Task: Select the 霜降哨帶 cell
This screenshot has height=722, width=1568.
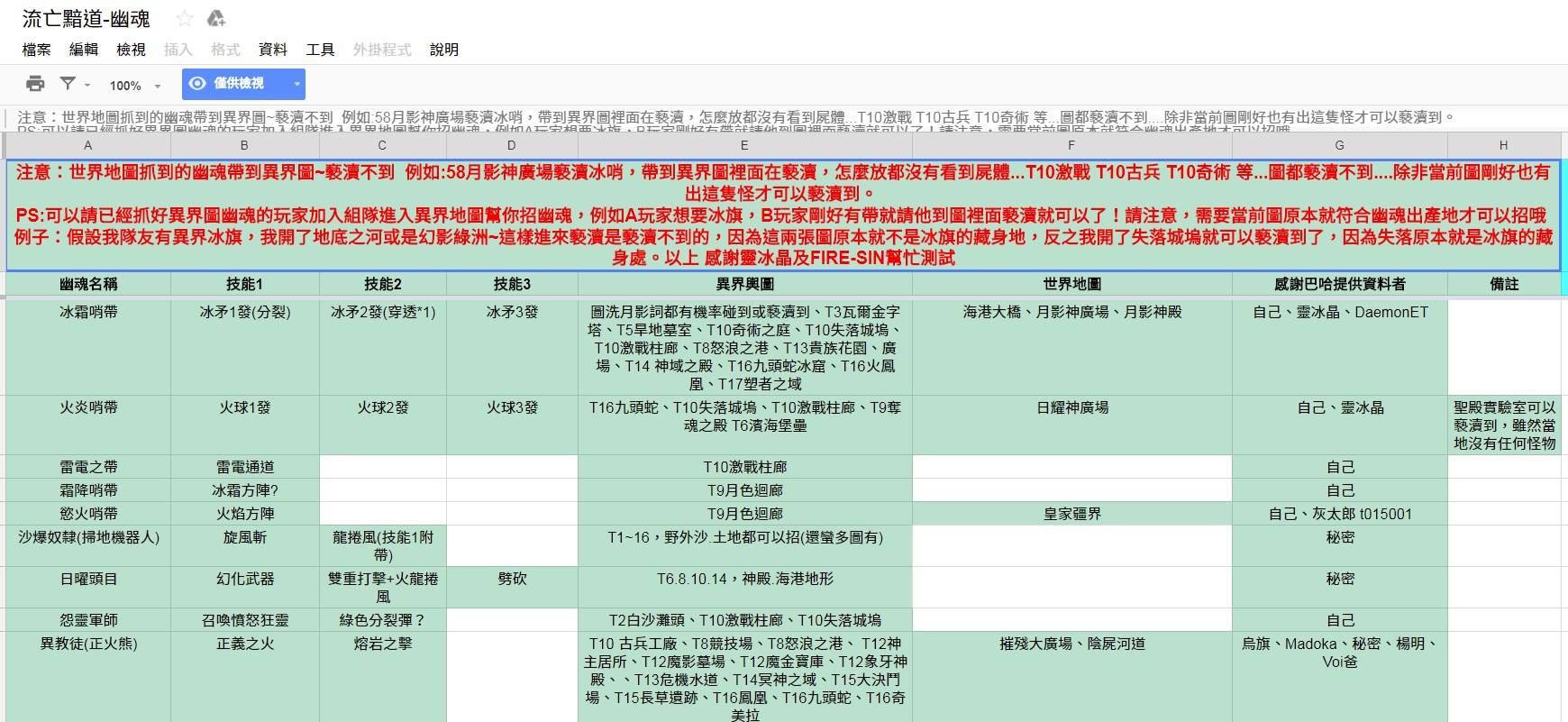Action: tap(88, 490)
